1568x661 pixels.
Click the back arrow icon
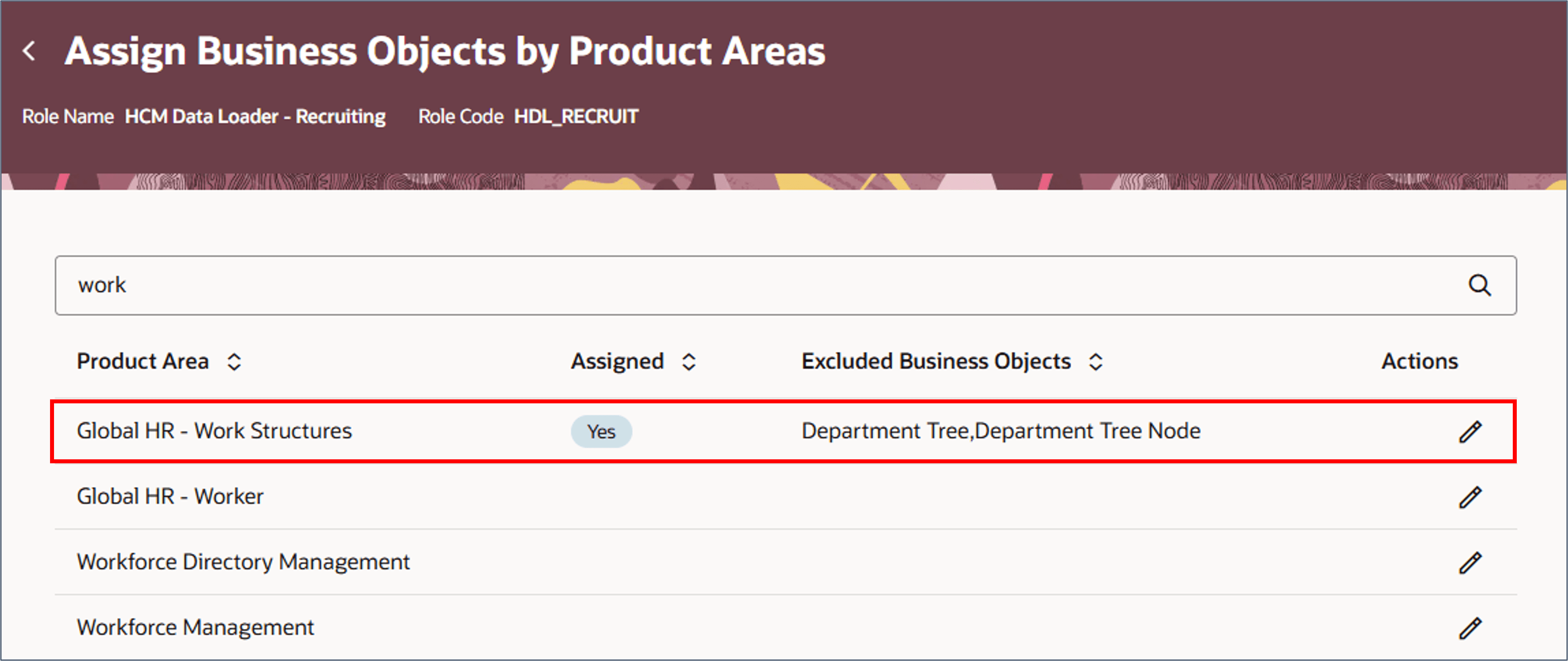click(x=29, y=50)
